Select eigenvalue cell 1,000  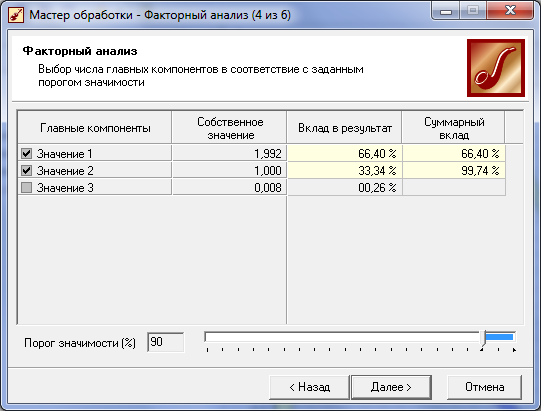[x=229, y=170]
